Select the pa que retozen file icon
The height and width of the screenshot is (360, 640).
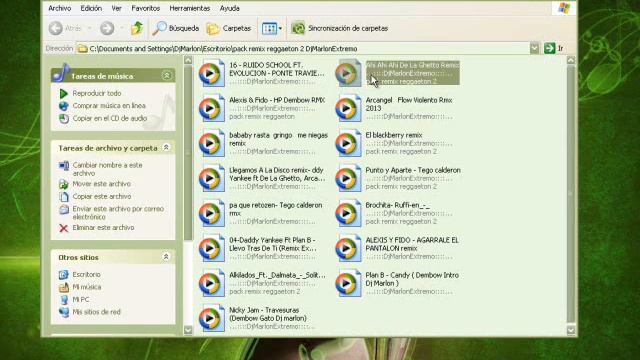pos(211,213)
